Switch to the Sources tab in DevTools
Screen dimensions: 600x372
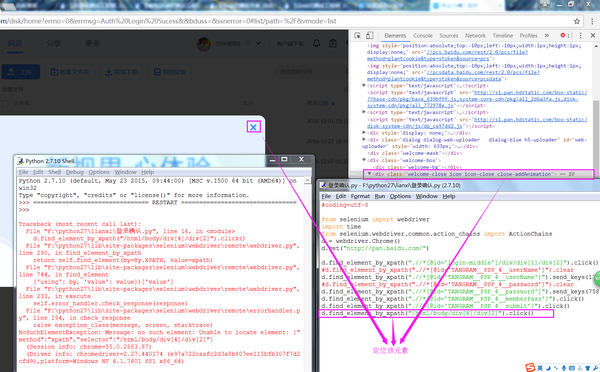tap(448, 35)
